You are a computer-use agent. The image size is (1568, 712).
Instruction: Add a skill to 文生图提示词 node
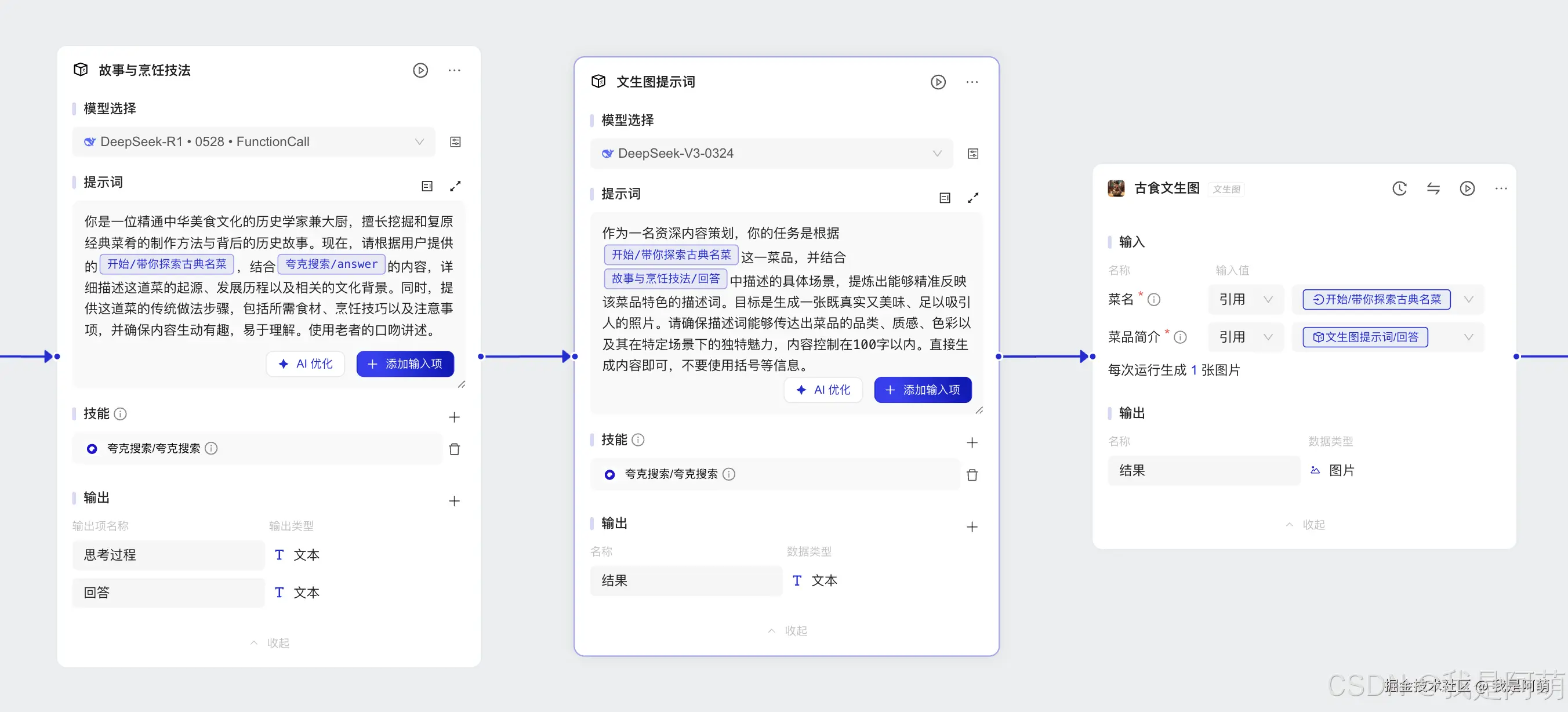coord(971,442)
